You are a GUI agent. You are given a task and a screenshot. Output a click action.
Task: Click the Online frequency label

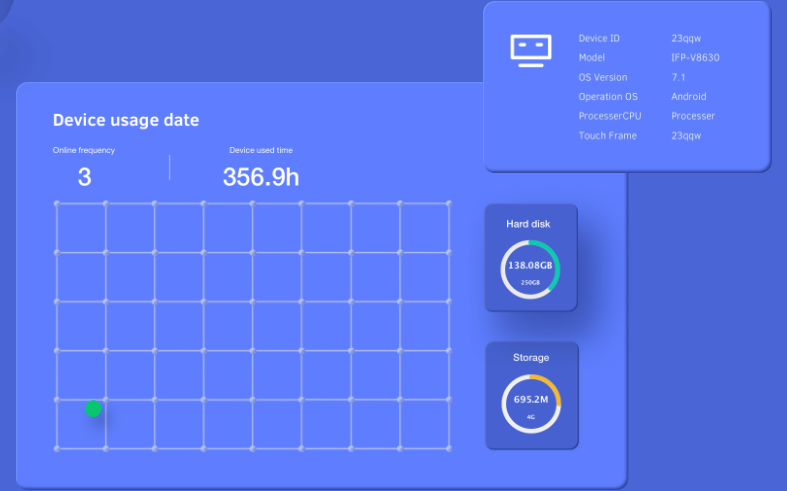point(84,150)
